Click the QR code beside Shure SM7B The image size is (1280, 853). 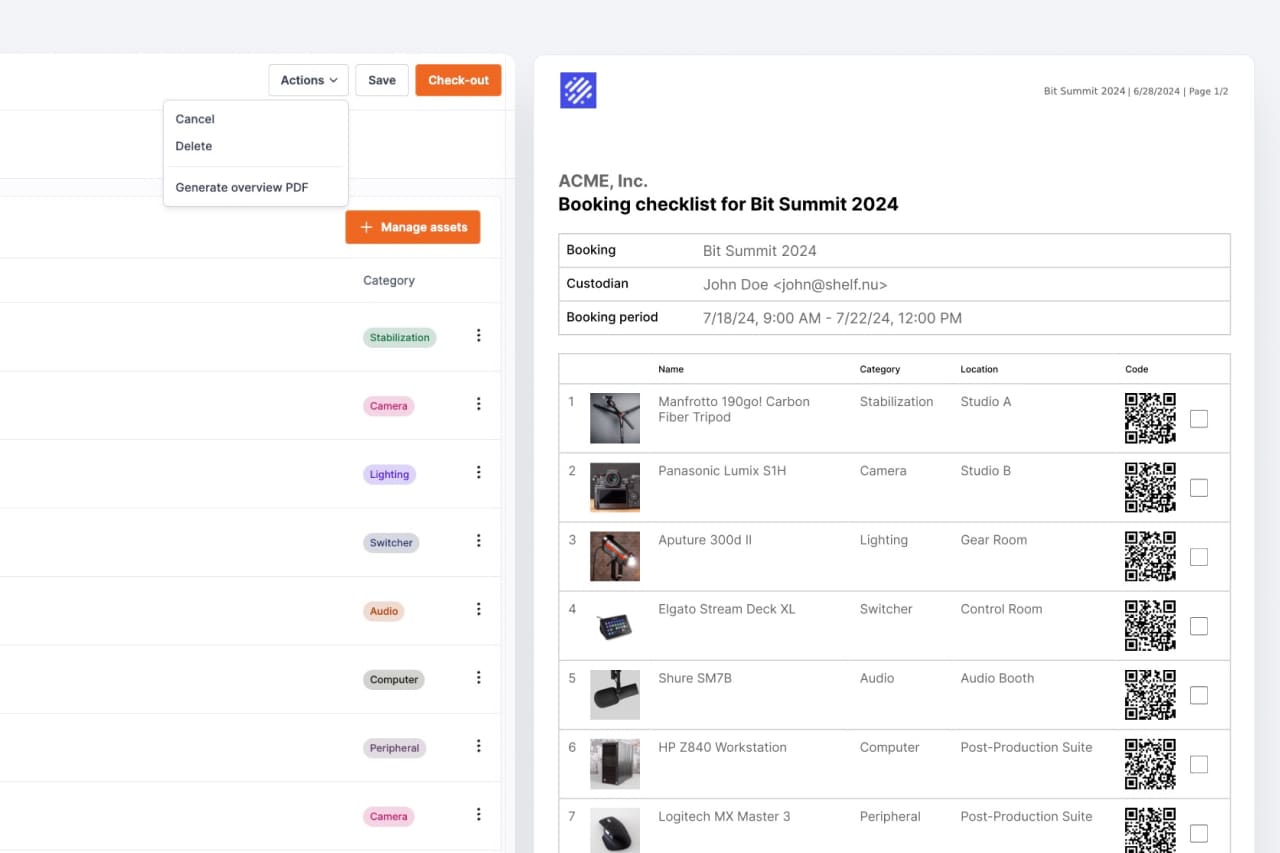(1149, 694)
